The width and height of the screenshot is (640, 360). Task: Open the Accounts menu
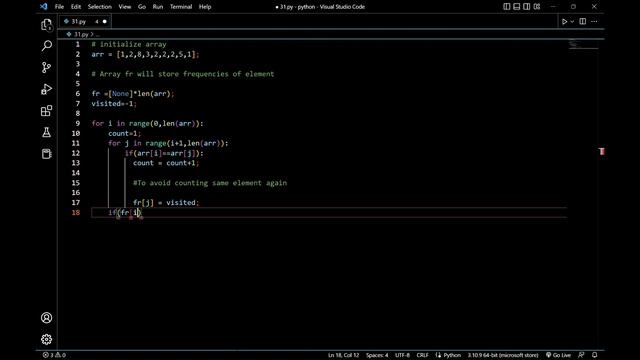pos(47,318)
